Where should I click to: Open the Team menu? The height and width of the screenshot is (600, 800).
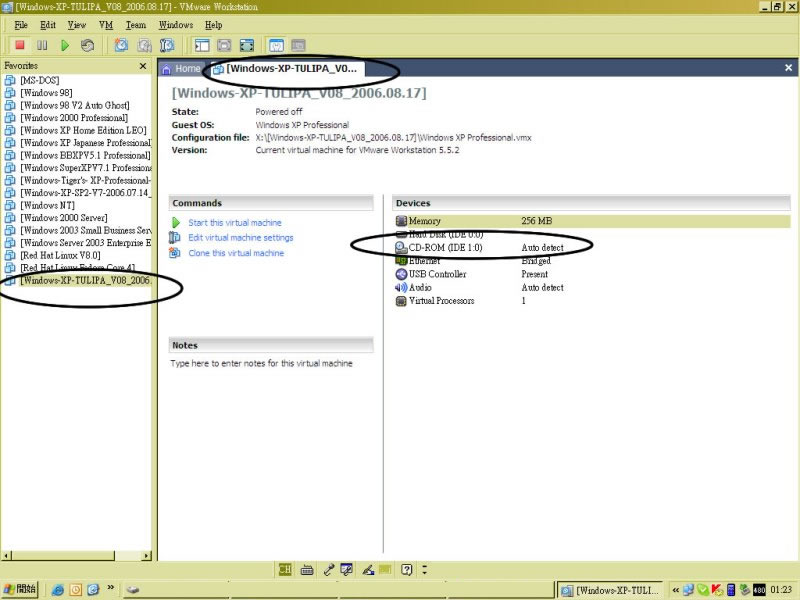tap(136, 25)
